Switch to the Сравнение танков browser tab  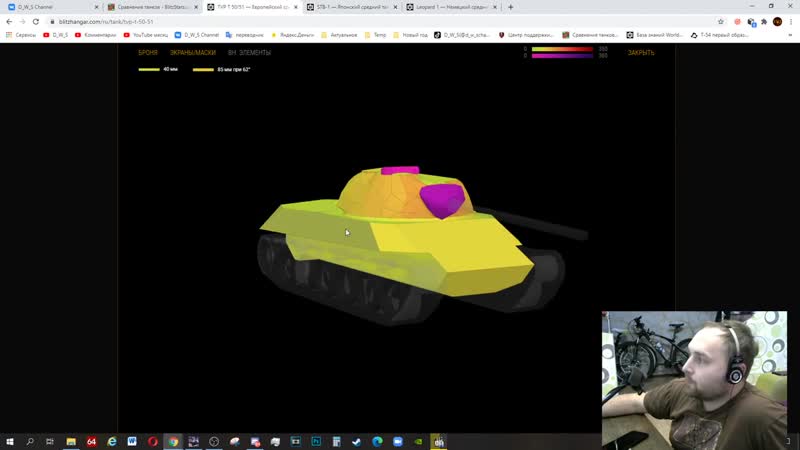coord(152,7)
